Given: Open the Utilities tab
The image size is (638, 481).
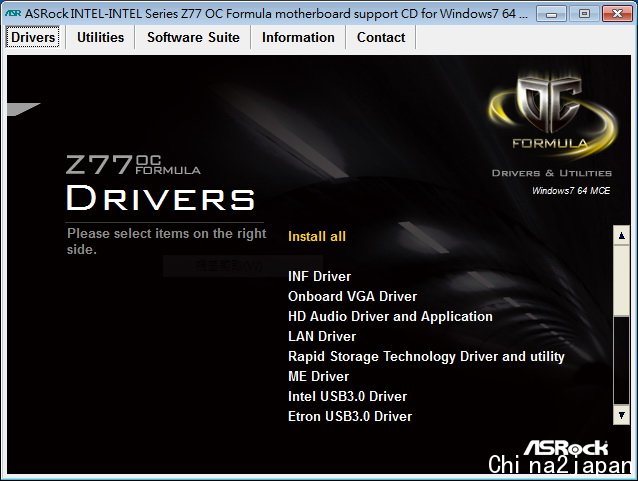Looking at the screenshot, I should click(101, 37).
